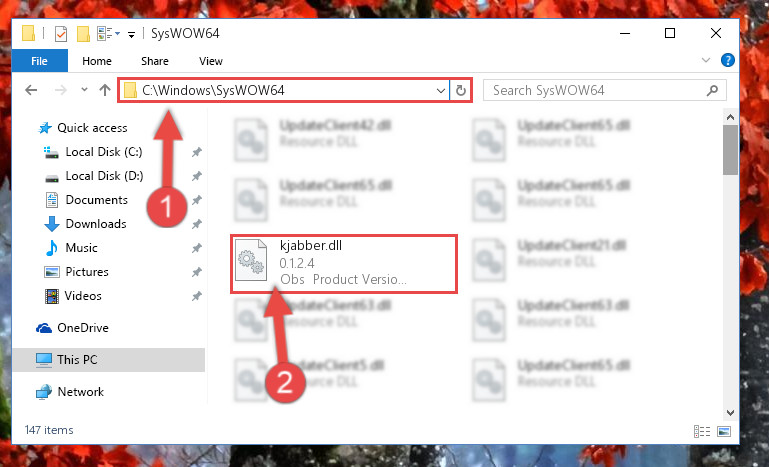Click the vertical scrollbar thumb
The height and width of the screenshot is (467, 769).
coord(730,150)
